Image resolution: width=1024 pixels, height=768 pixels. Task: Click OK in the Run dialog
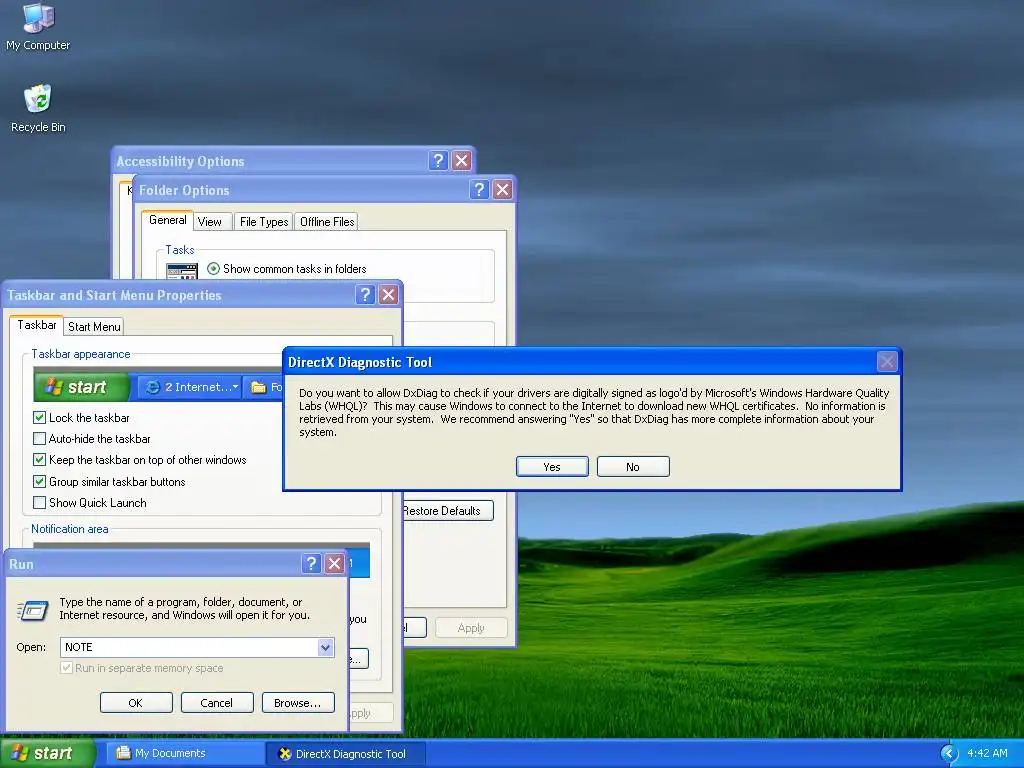[x=136, y=703]
